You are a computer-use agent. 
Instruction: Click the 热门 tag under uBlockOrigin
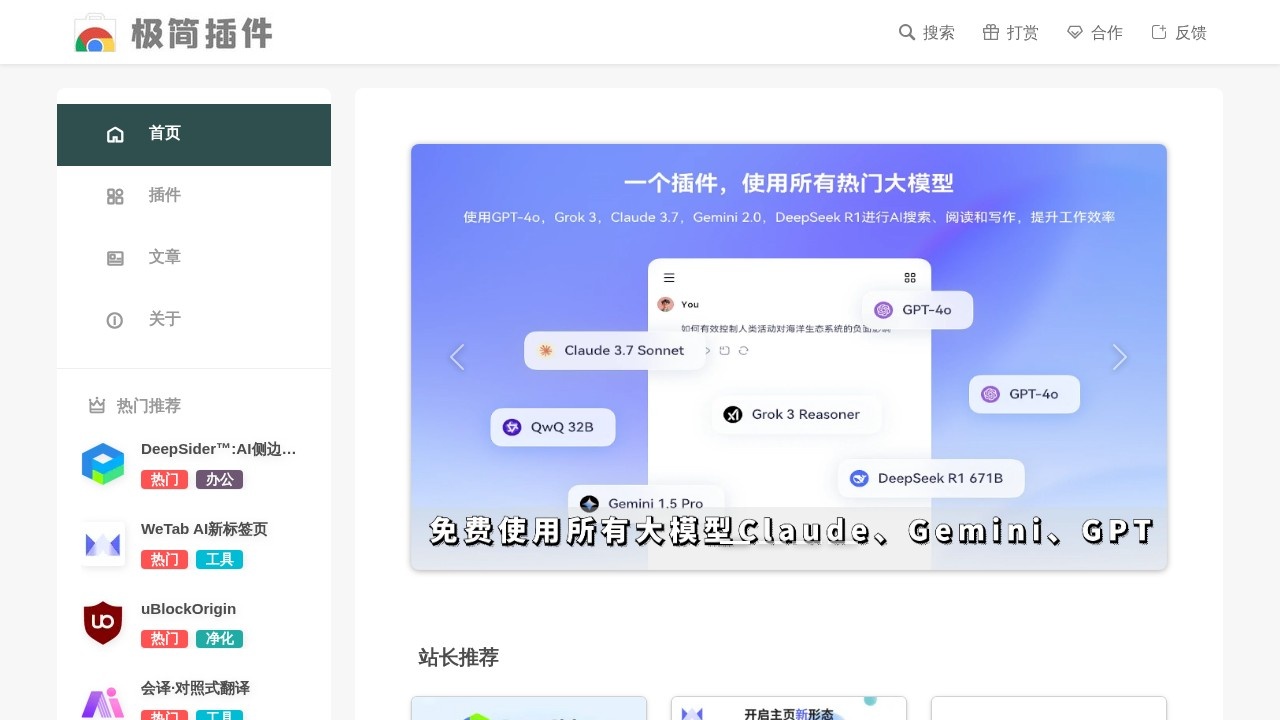(164, 638)
